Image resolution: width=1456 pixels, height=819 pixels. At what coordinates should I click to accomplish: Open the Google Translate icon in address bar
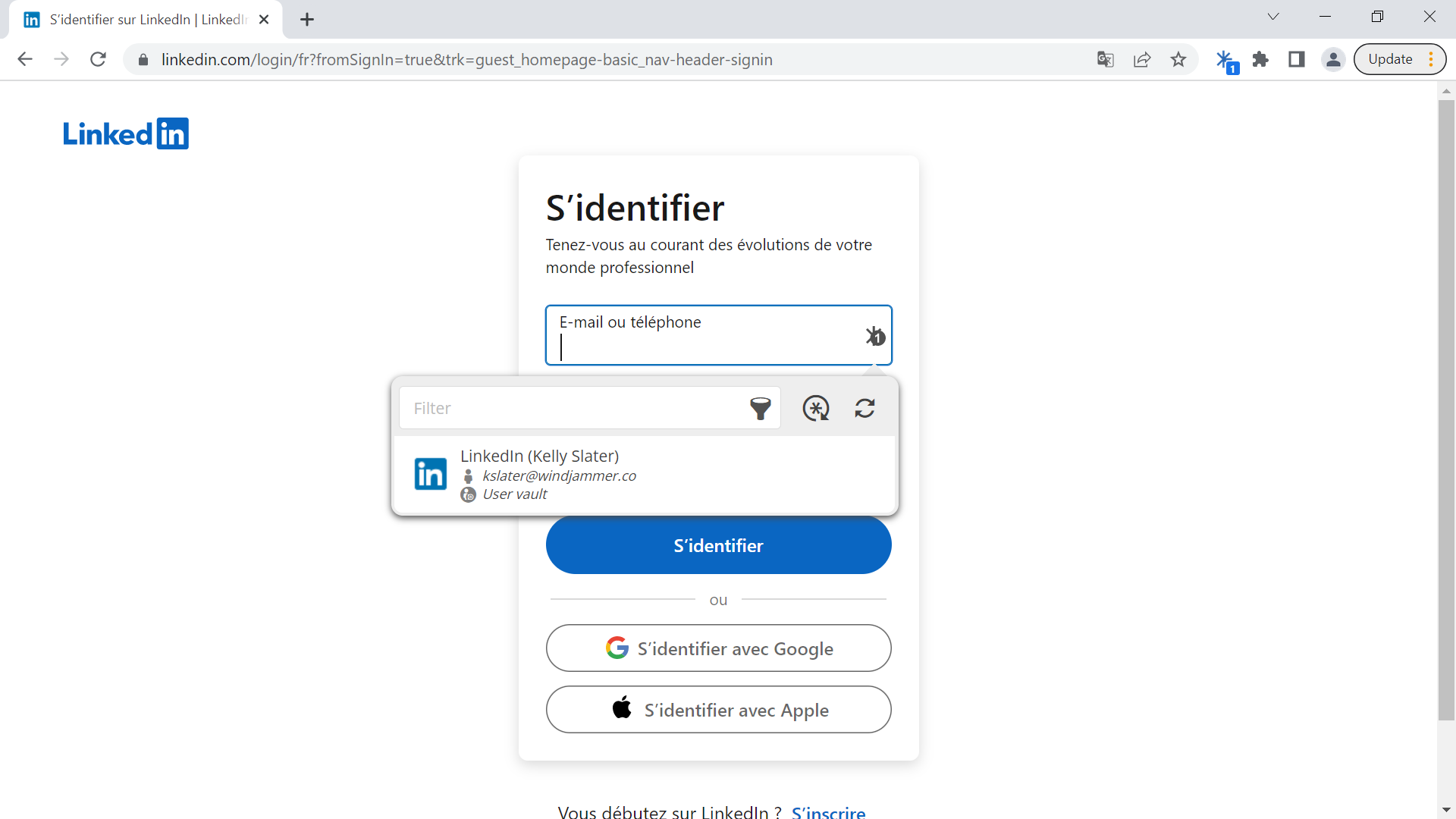(x=1106, y=59)
